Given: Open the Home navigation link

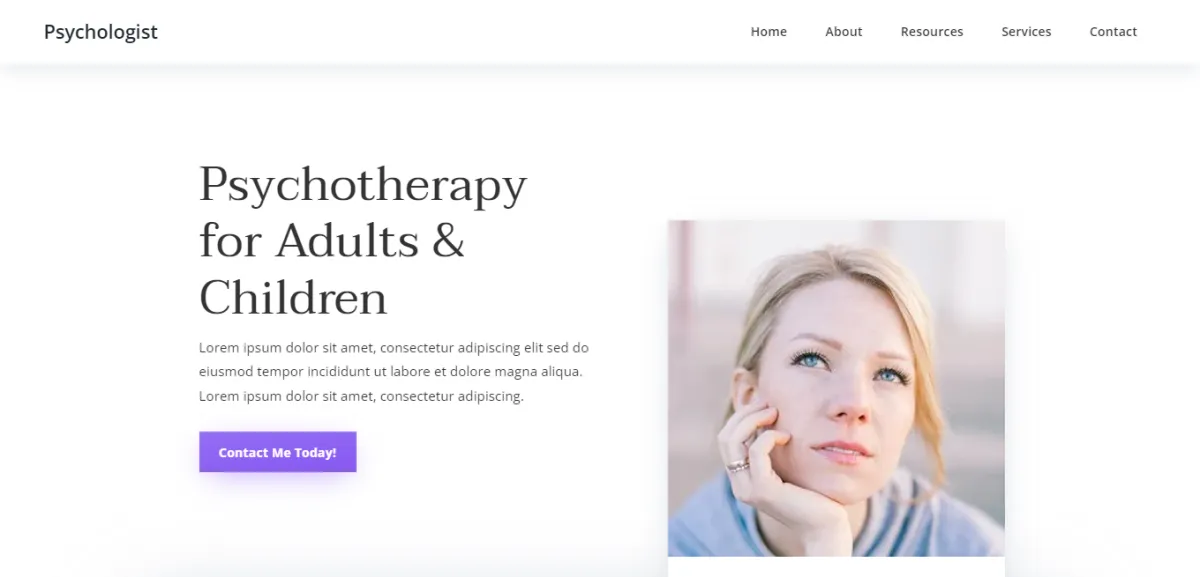Looking at the screenshot, I should [x=768, y=31].
